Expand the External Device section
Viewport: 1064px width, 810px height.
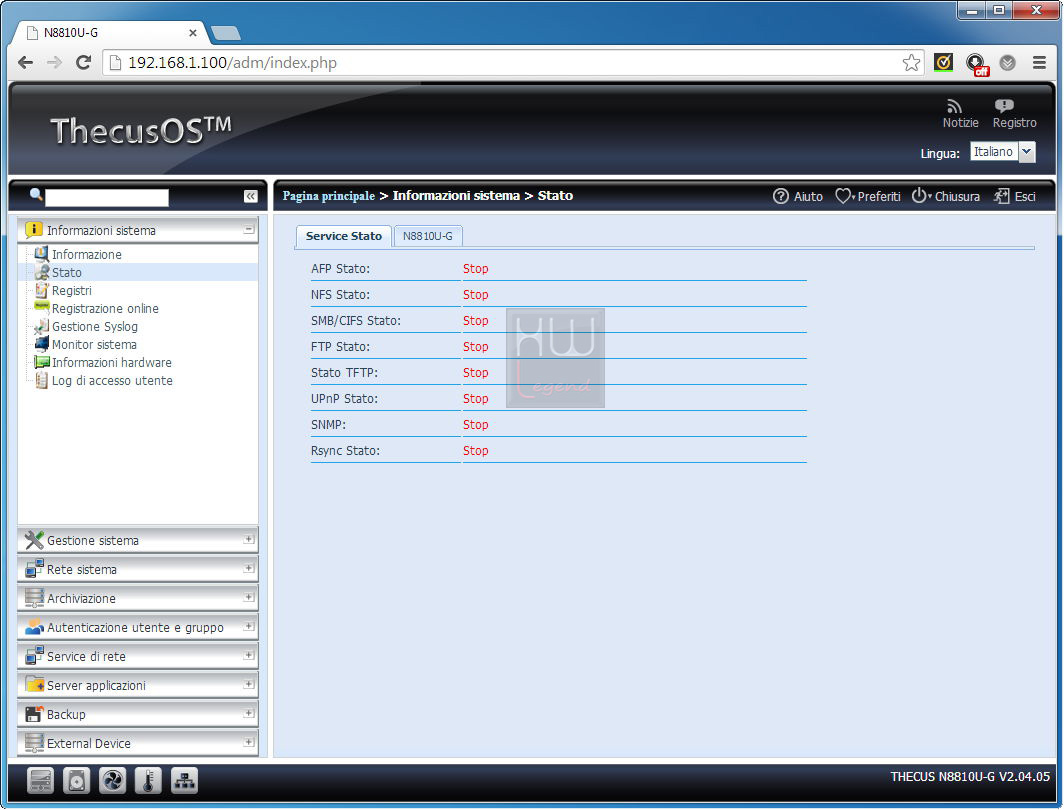pos(249,742)
